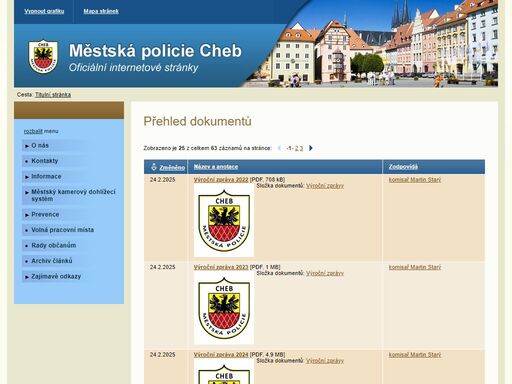512x384 pixels.
Task: Expand the whole menu via rozbalit link
Action: point(33,131)
